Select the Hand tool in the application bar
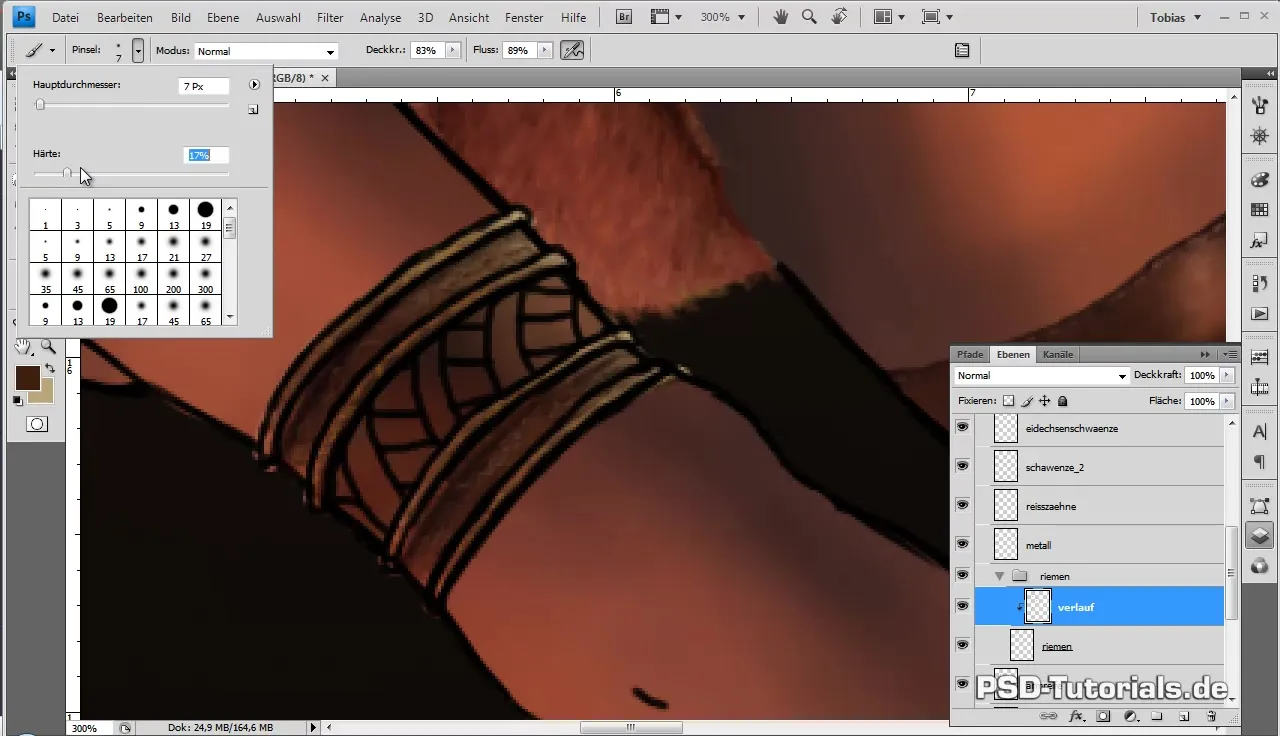The image size is (1280, 736). coord(782,17)
